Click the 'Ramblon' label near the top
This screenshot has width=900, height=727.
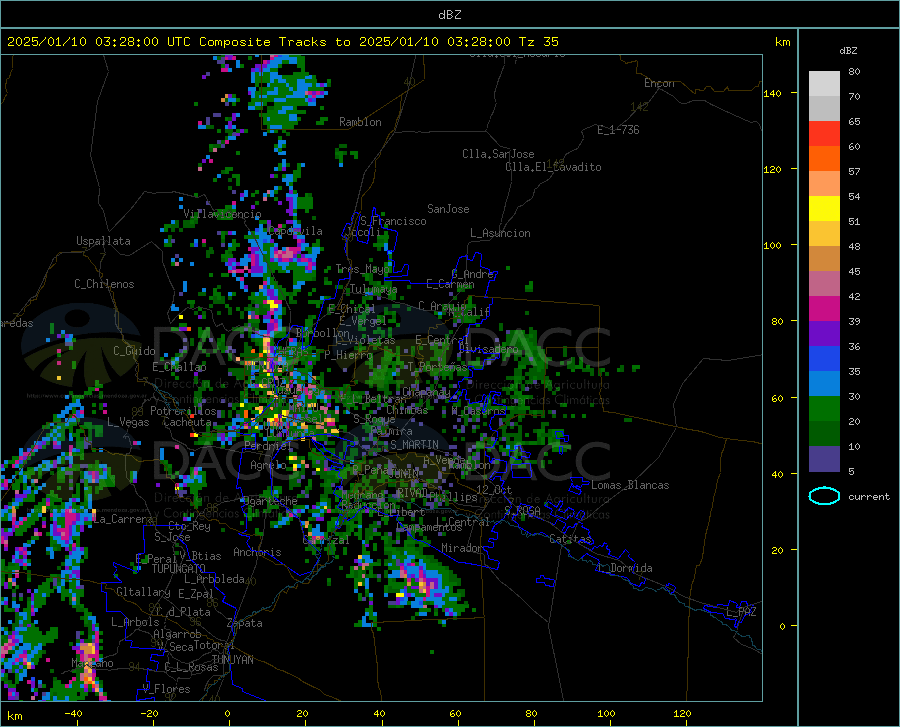tap(360, 122)
